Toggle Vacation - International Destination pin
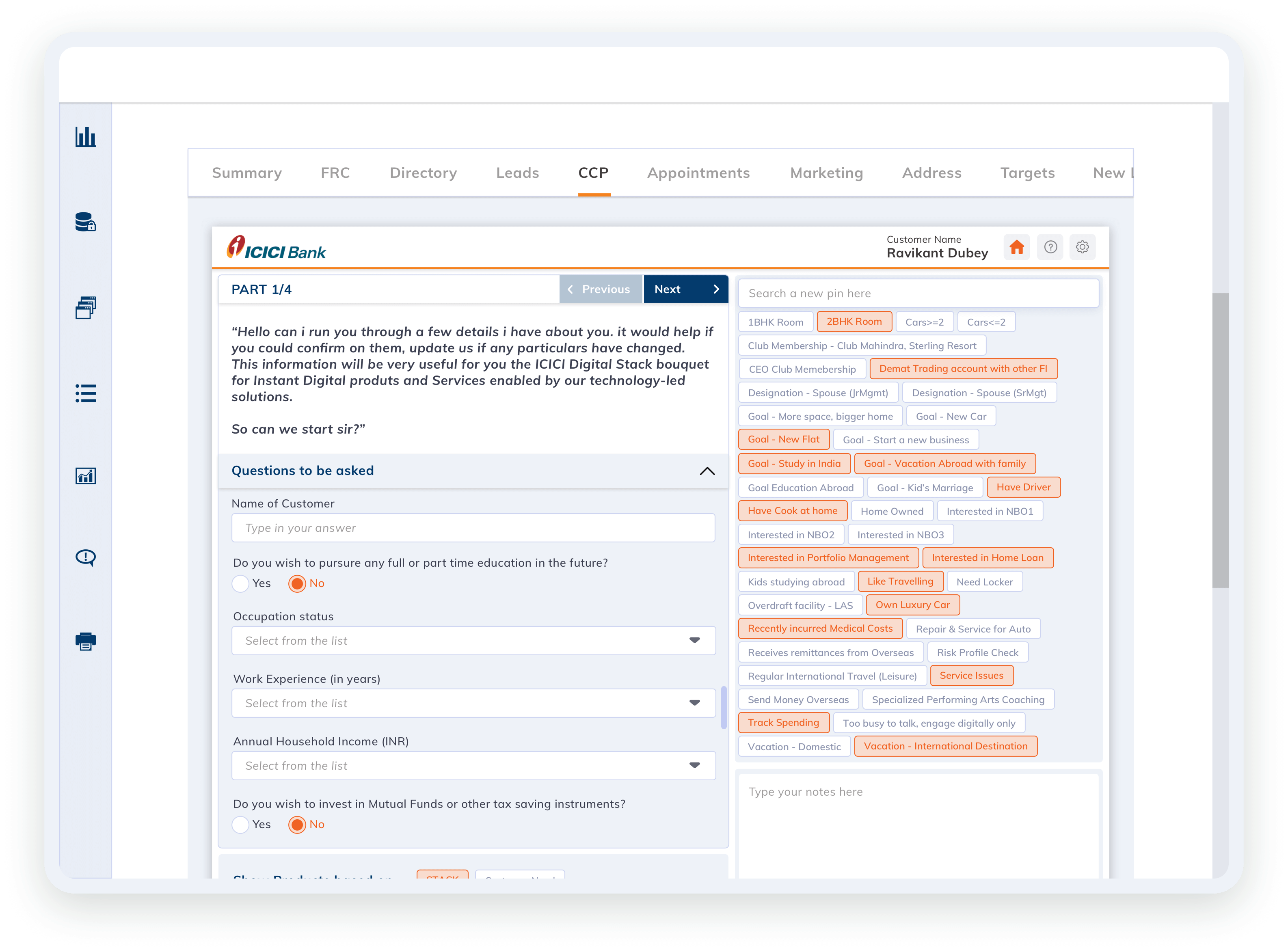 945,747
